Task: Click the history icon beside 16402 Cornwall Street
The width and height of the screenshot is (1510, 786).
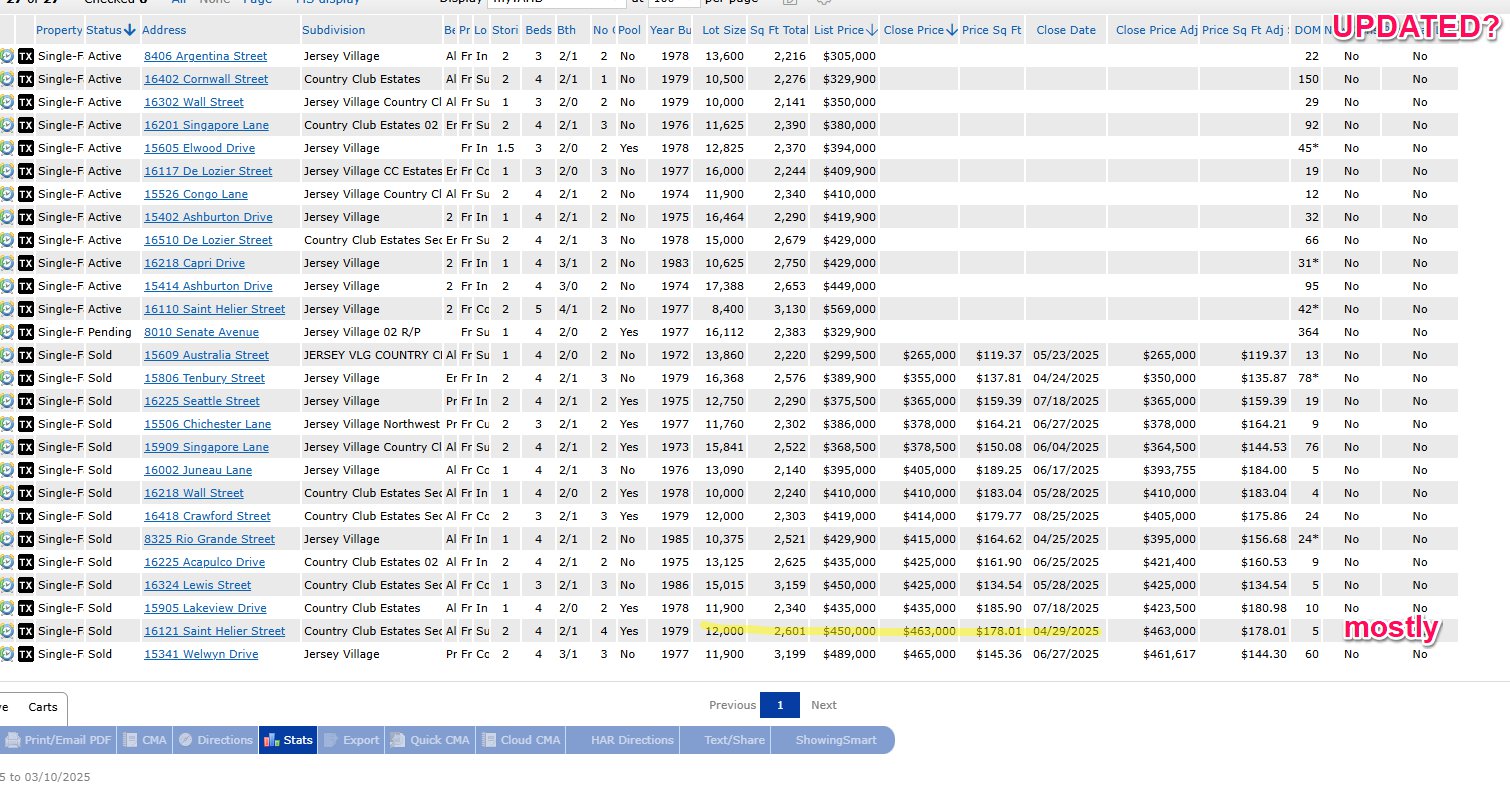Action: (7, 79)
